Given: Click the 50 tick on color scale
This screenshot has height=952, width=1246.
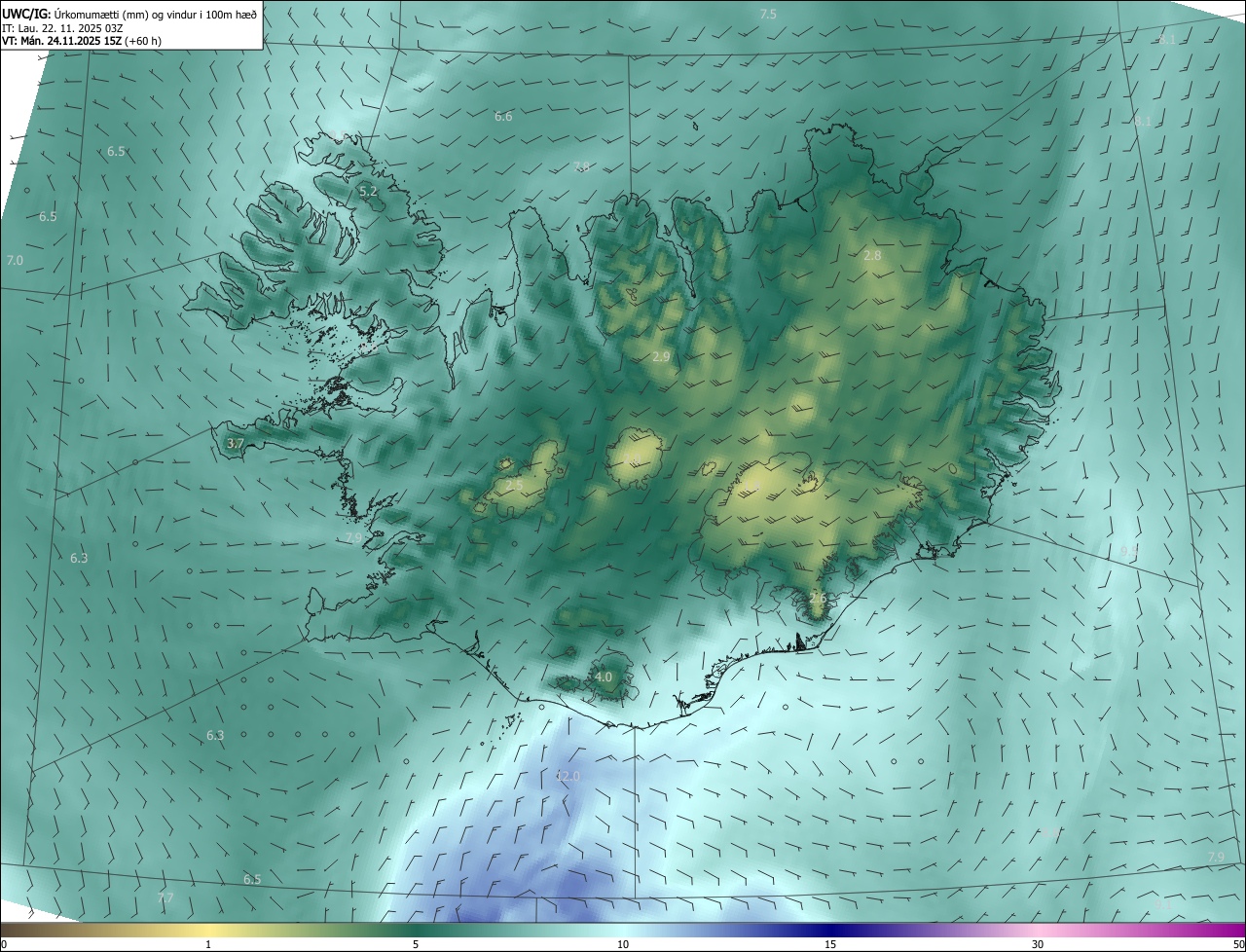Looking at the screenshot, I should [x=1238, y=944].
